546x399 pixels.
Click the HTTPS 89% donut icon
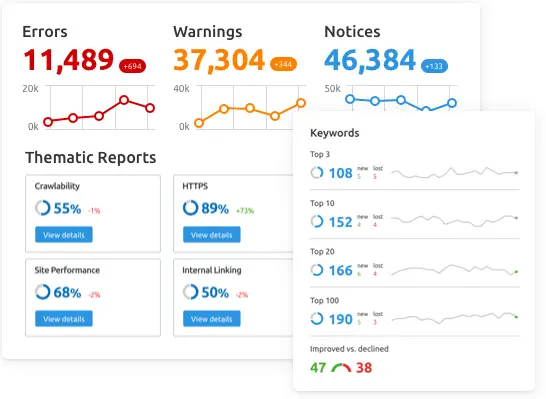pos(190,208)
